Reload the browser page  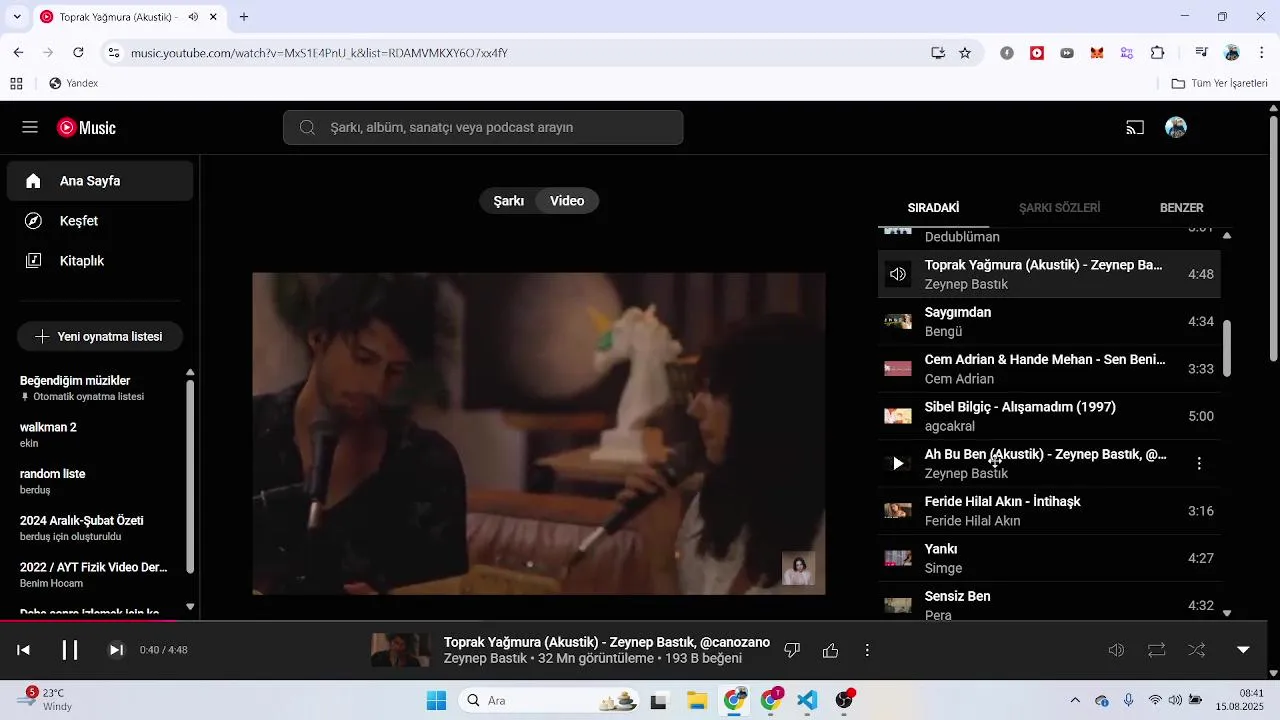pos(78,53)
